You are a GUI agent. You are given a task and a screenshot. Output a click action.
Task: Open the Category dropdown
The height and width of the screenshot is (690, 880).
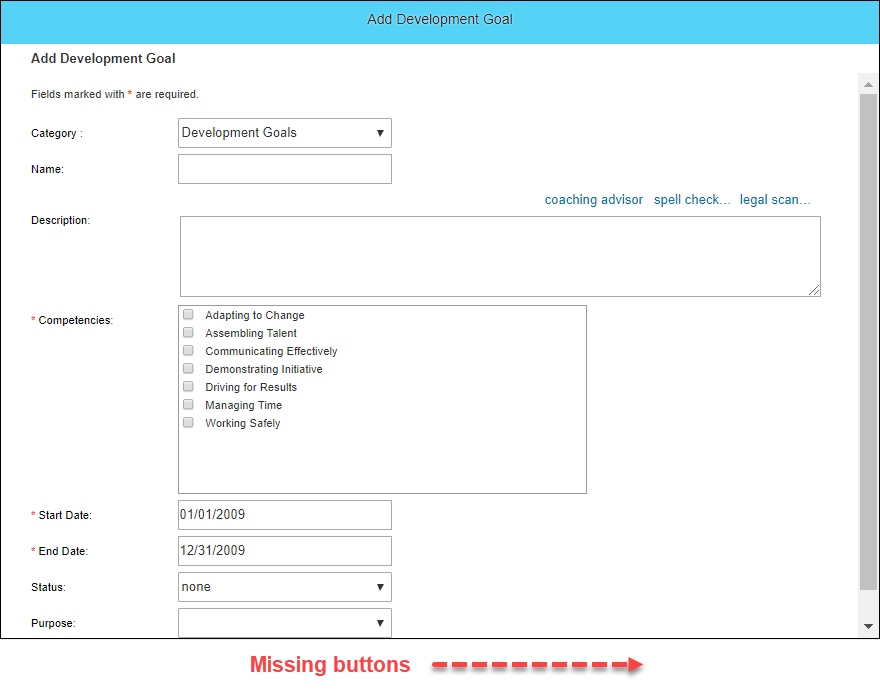click(x=285, y=133)
